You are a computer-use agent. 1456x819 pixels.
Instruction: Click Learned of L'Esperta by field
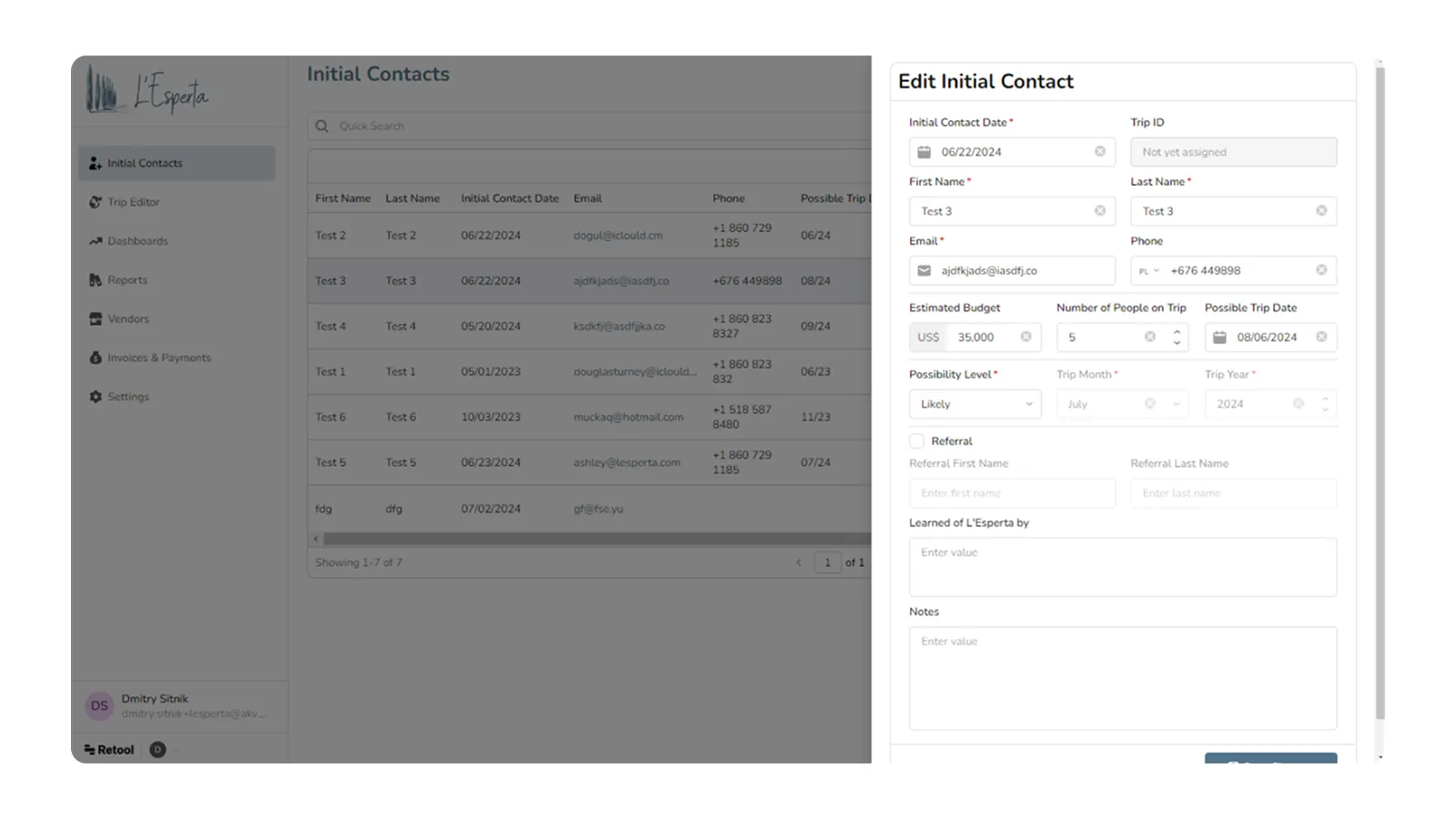coord(1123,567)
